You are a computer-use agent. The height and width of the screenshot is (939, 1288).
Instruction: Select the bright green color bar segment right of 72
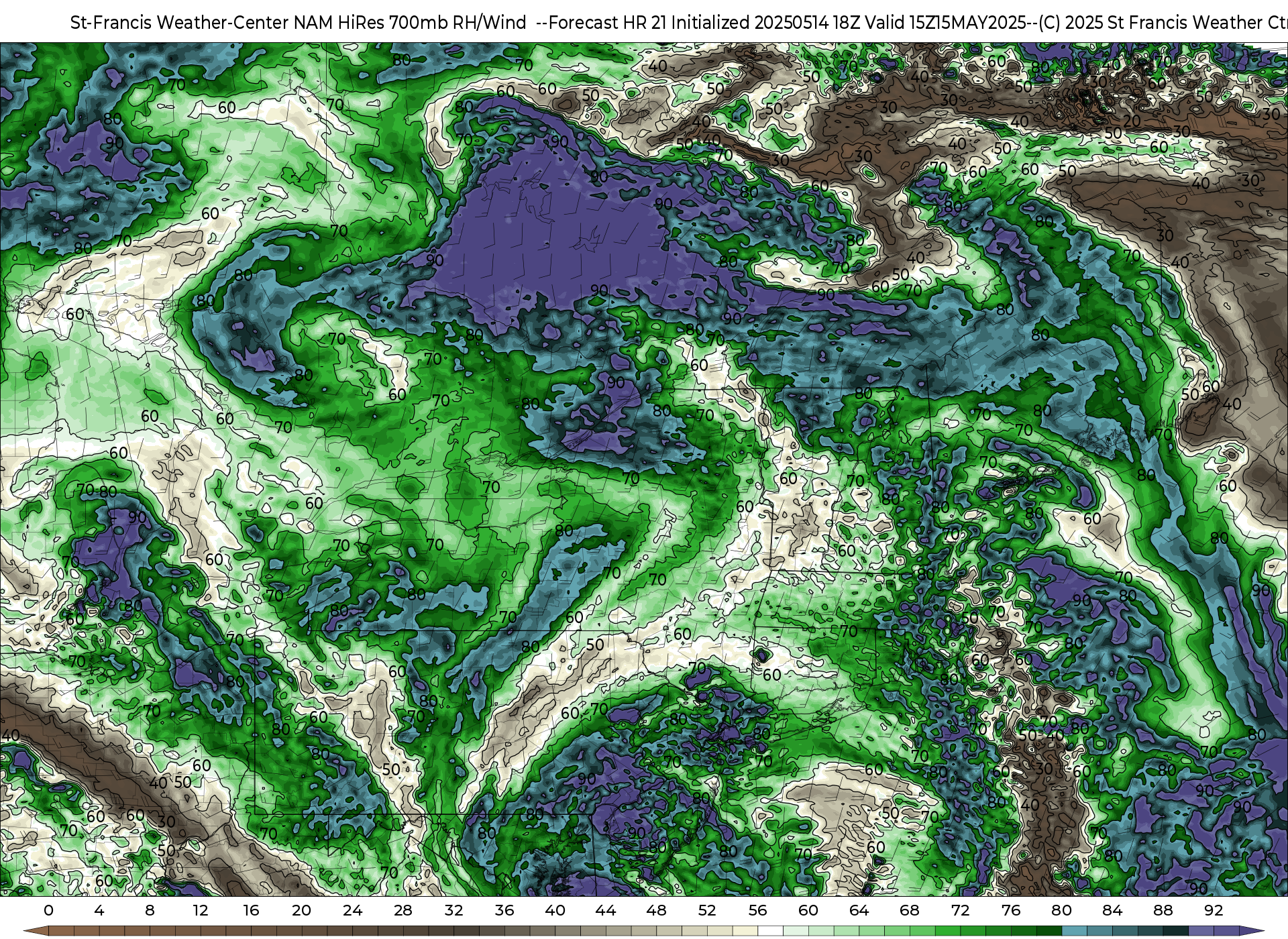pos(973,931)
